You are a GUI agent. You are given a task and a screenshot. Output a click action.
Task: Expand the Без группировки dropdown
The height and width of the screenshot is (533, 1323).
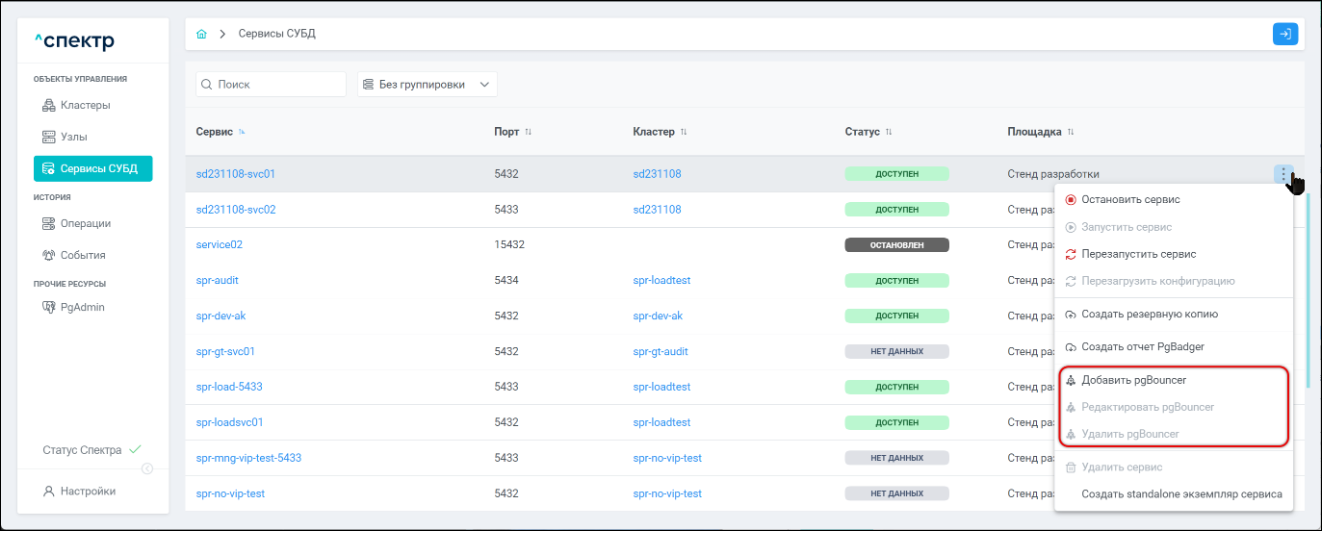pos(427,85)
